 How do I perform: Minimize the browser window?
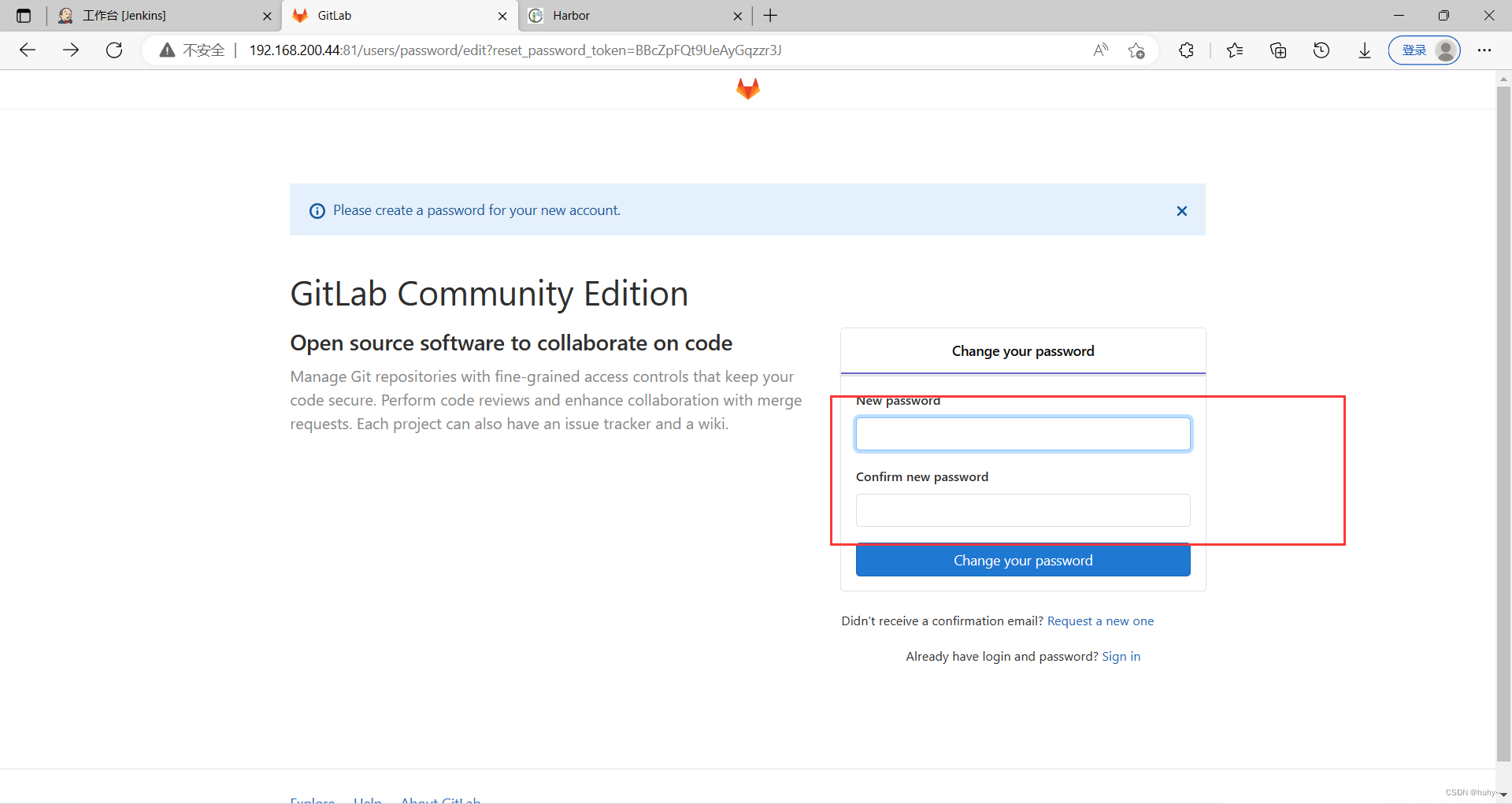click(x=1399, y=16)
